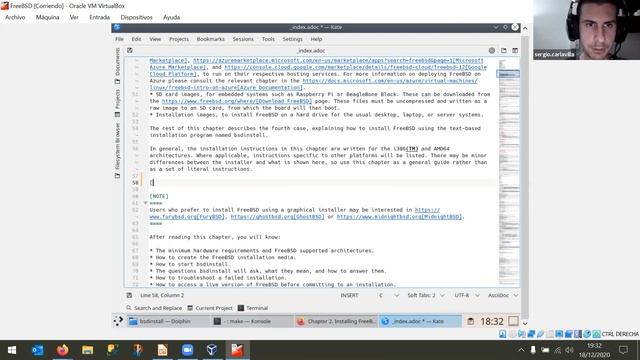Open Firefox from Windows taskbar

pos(62,350)
